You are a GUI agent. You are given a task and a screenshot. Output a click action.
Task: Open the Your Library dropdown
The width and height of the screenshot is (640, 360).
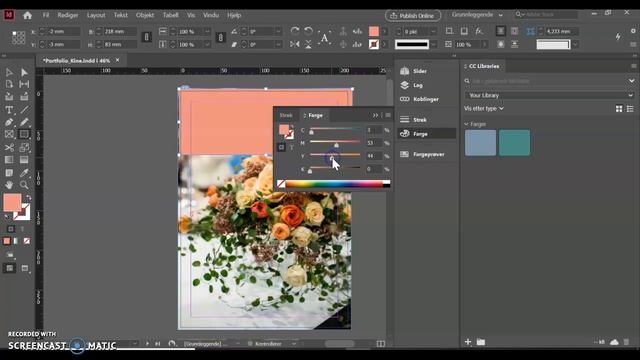(x=549, y=95)
